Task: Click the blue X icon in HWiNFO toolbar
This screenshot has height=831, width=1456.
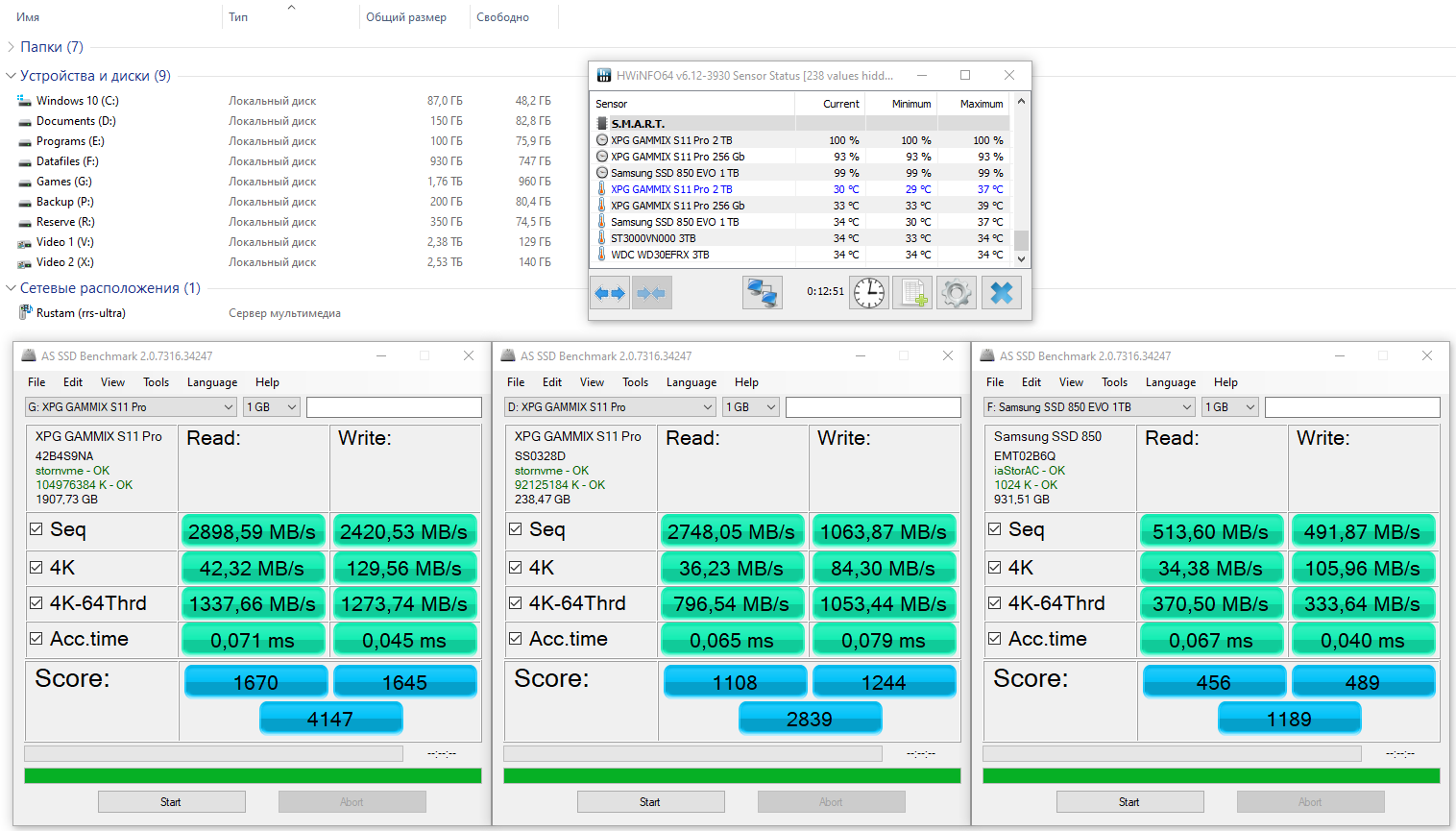Action: click(x=1001, y=293)
